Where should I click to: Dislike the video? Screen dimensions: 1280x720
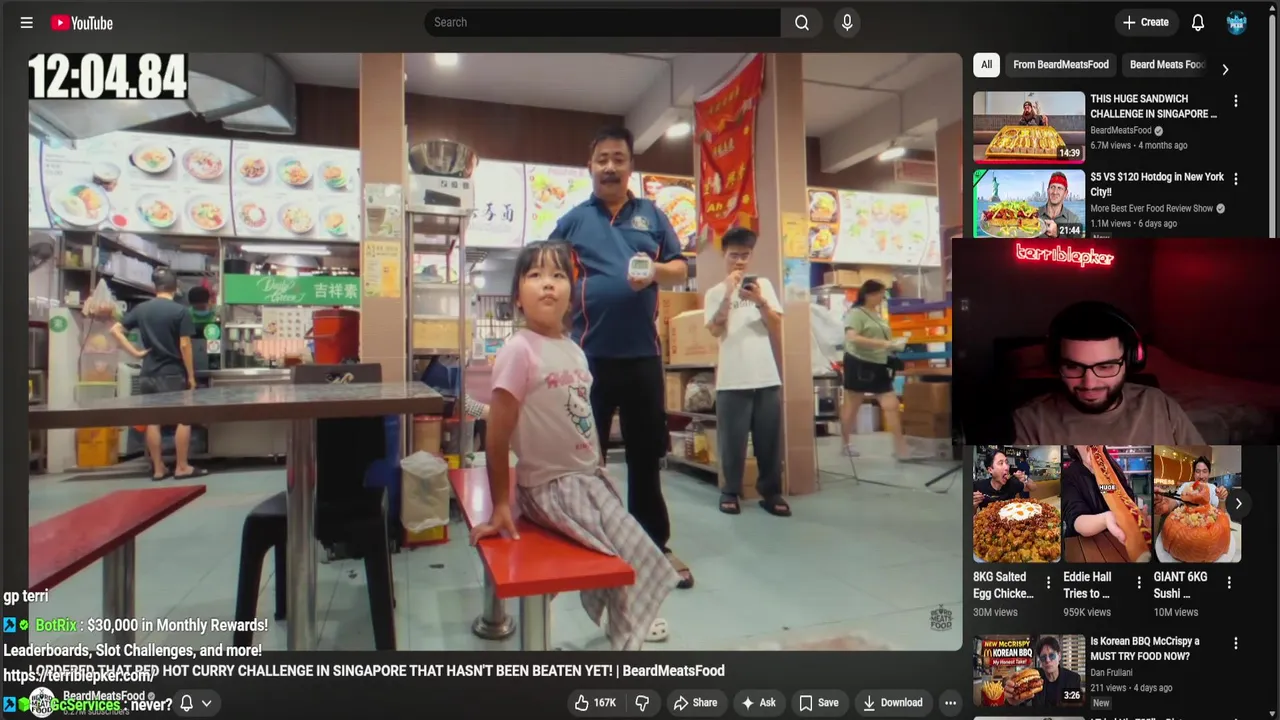[x=642, y=702]
